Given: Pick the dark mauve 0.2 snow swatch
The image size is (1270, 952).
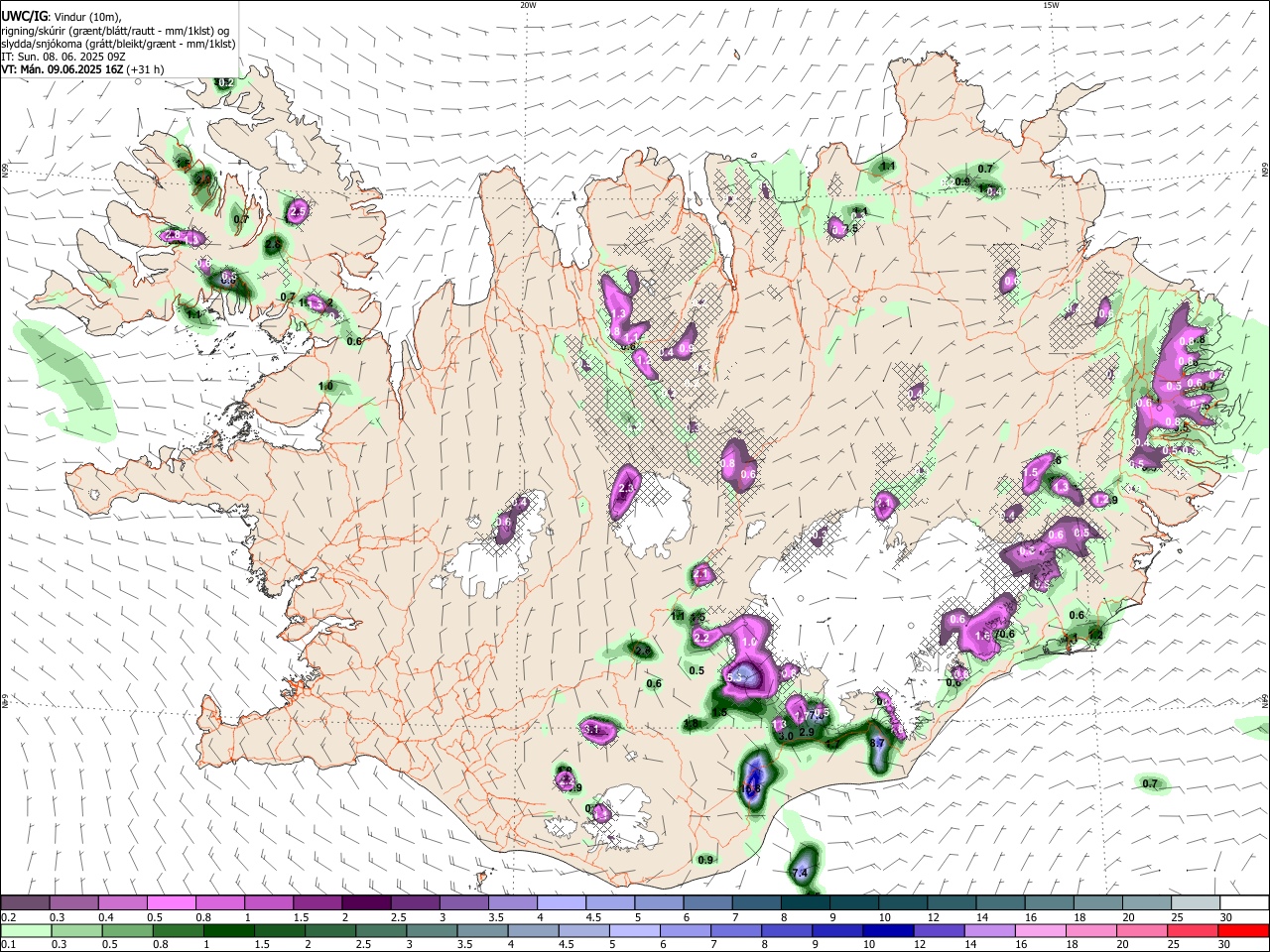Looking at the screenshot, I should tap(25, 902).
